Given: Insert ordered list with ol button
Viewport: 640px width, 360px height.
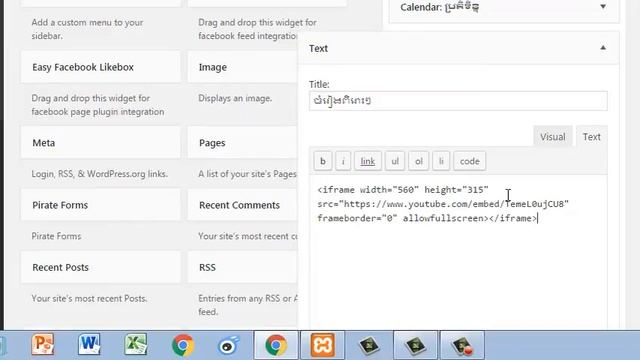Looking at the screenshot, I should 418,161.
